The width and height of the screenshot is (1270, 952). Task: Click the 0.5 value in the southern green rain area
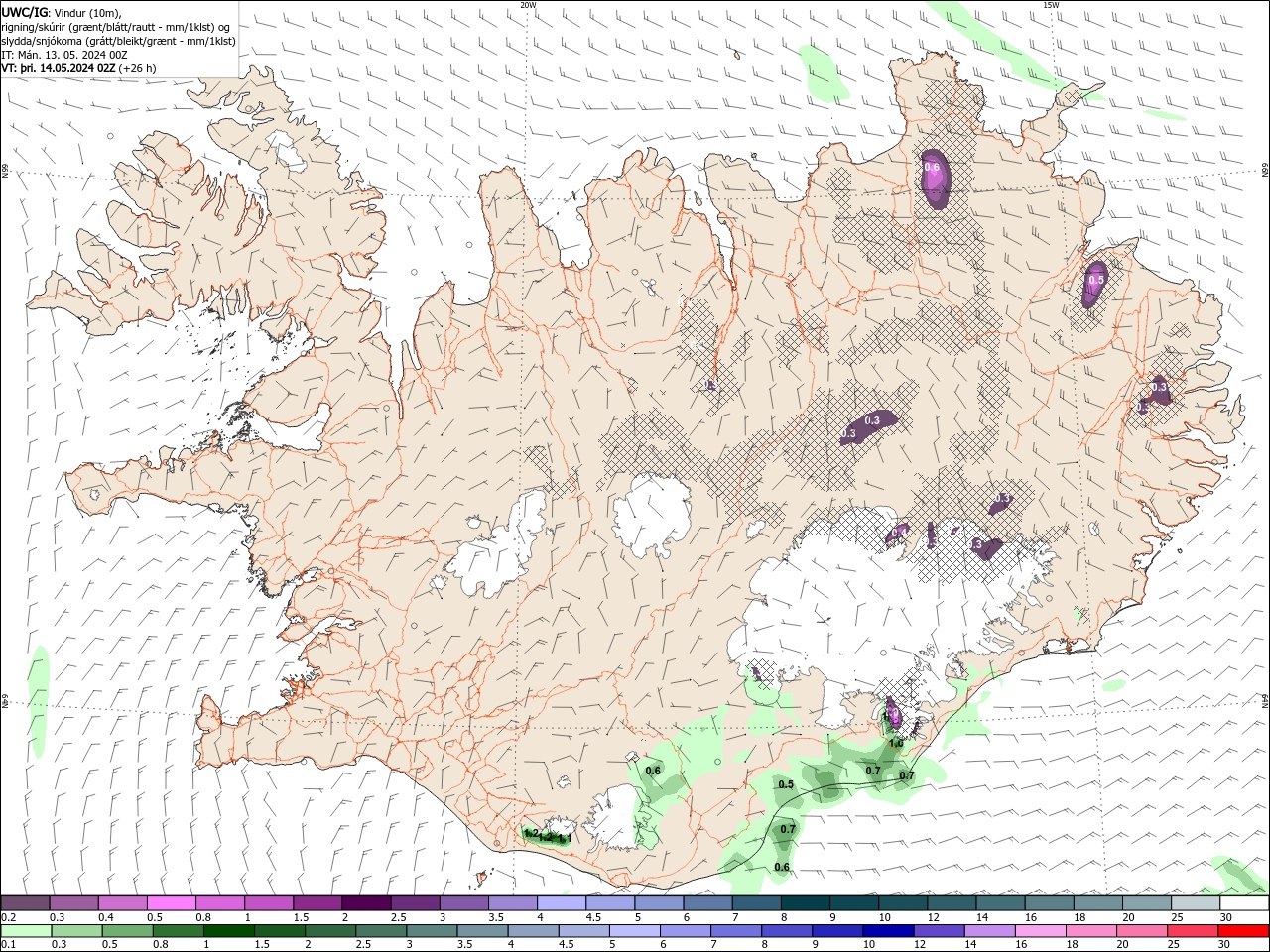(x=786, y=784)
